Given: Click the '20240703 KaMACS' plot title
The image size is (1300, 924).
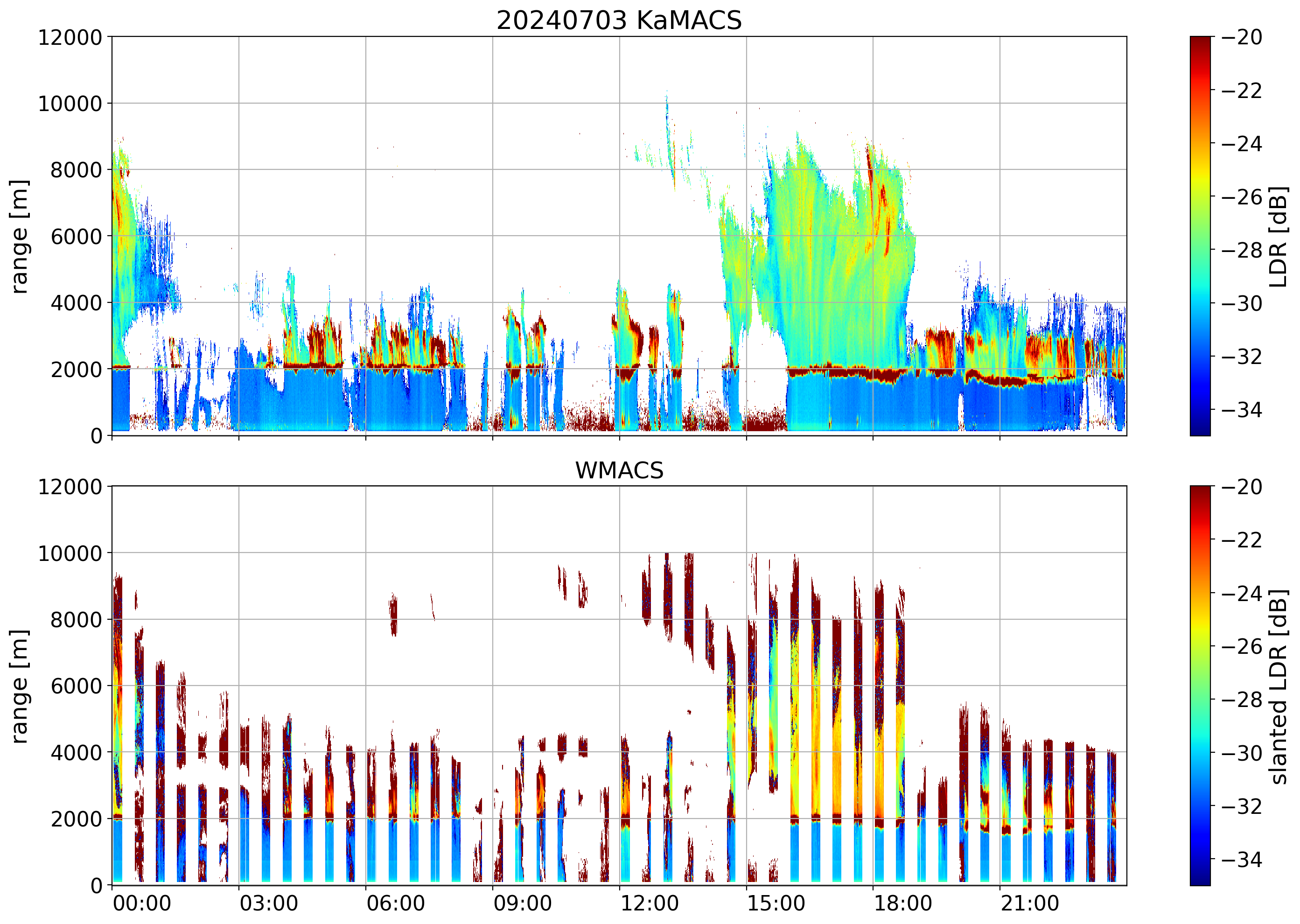Looking at the screenshot, I should (619, 21).
